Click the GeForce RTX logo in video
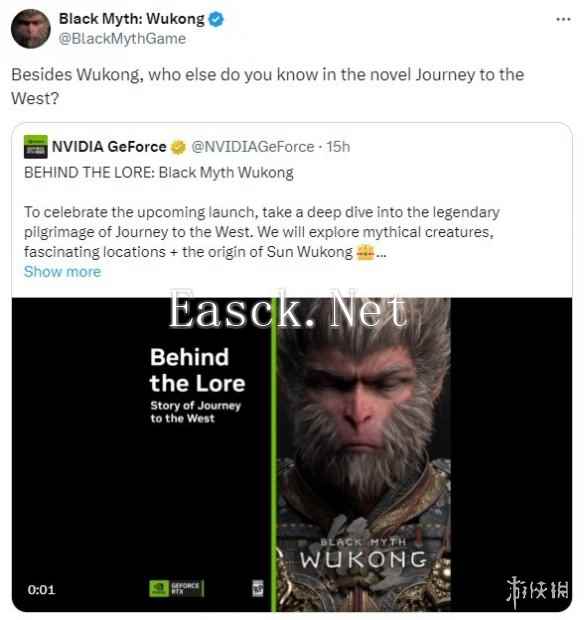 [x=176, y=588]
